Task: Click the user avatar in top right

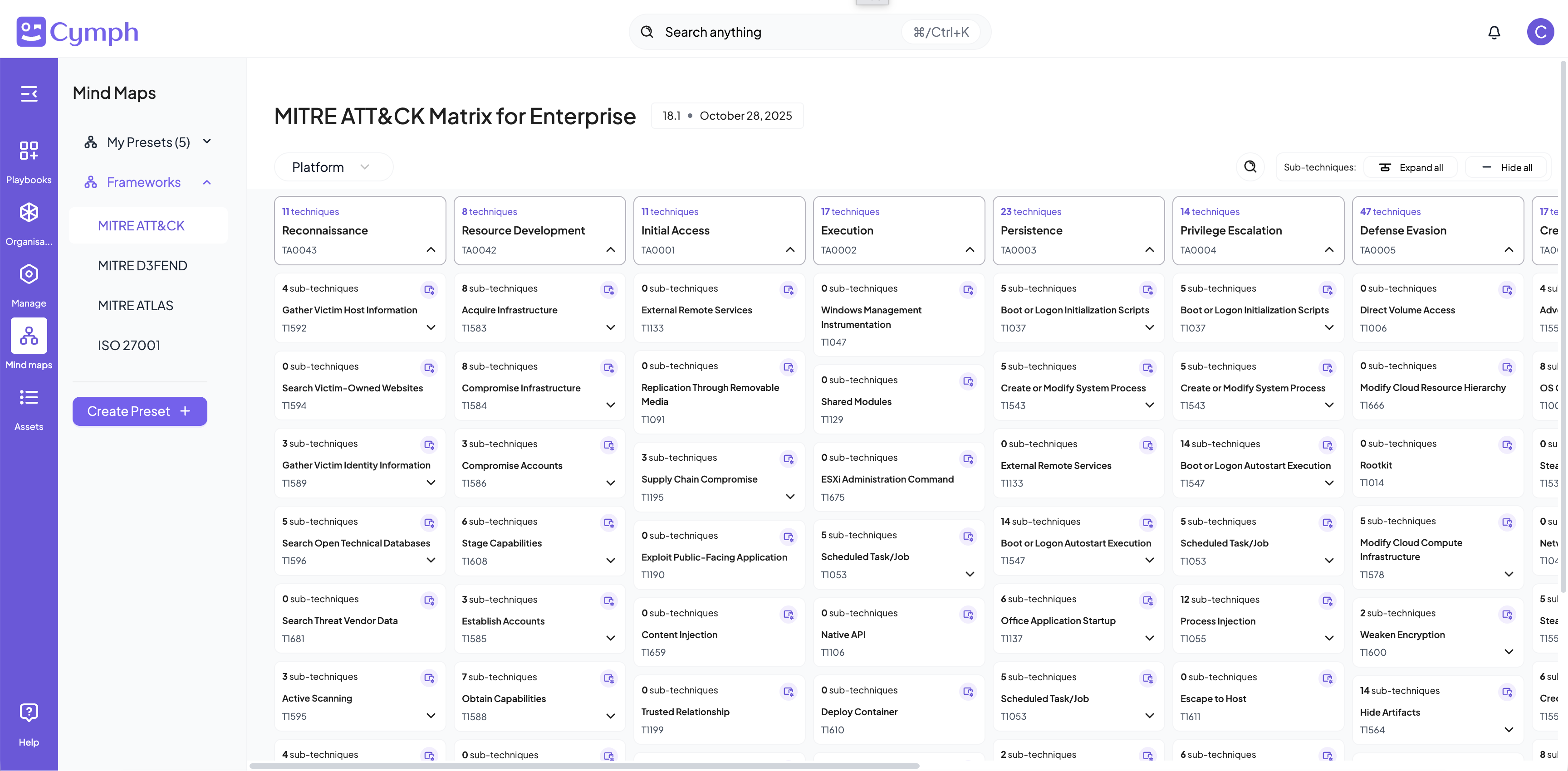Action: pos(1541,32)
